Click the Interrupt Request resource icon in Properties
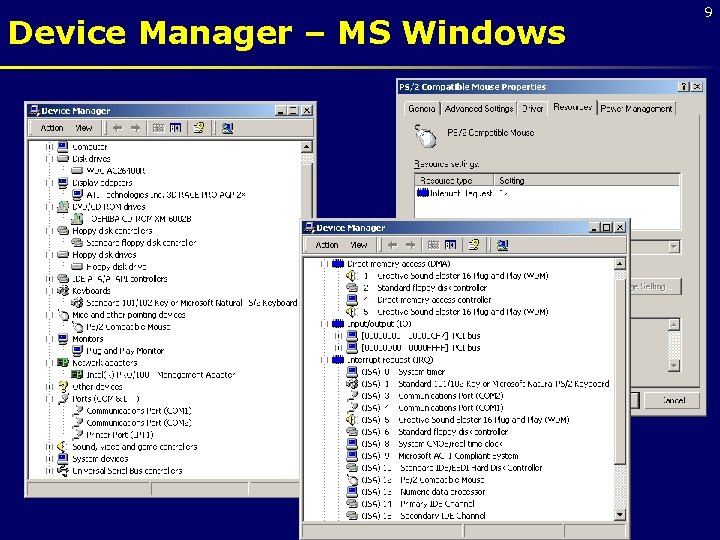This screenshot has height=540, width=720. click(x=422, y=193)
